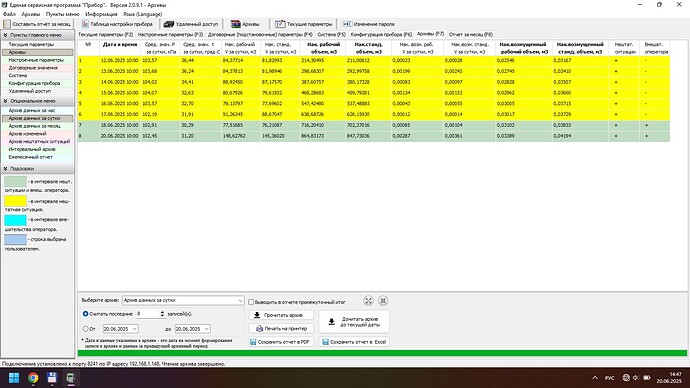Click 'Печать на принтер' button

click(281, 329)
